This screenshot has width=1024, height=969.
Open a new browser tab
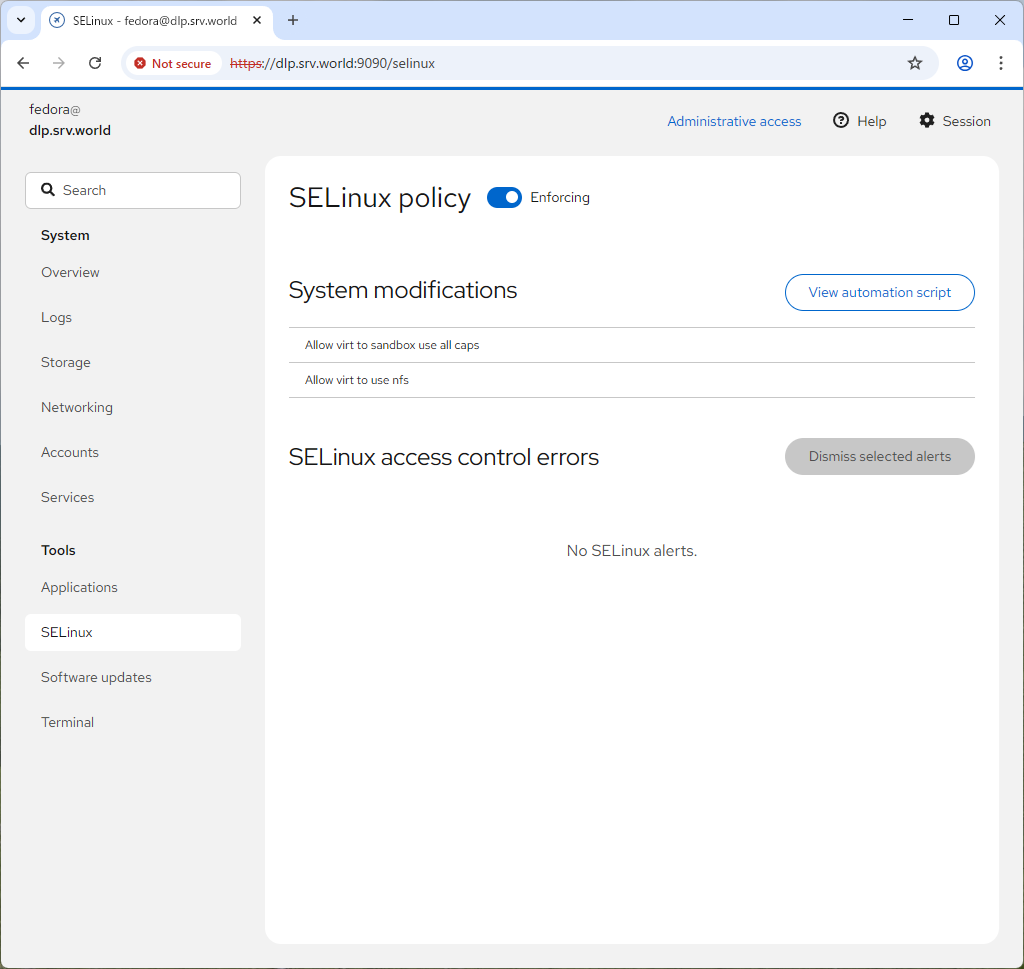(x=293, y=20)
